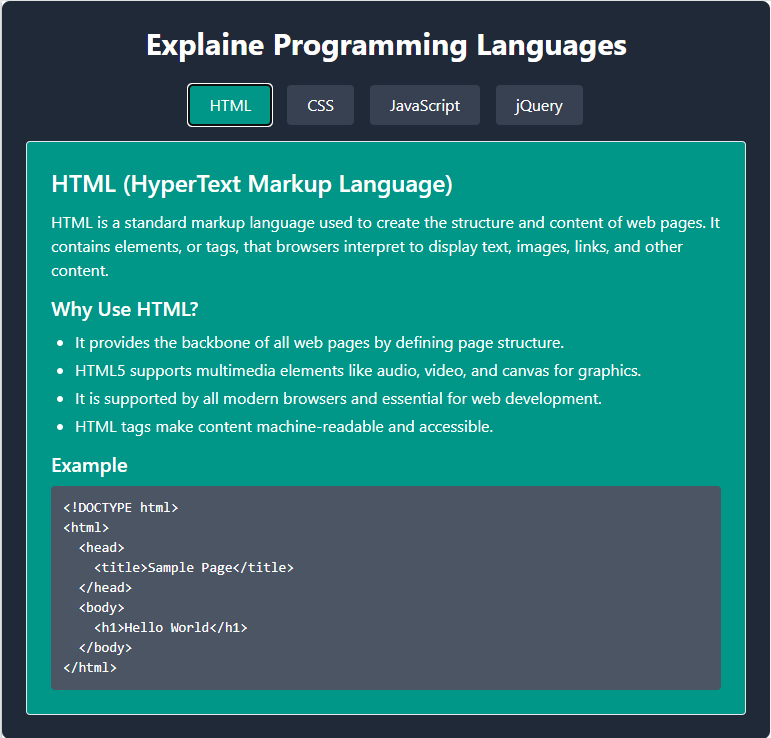This screenshot has width=771, height=738.
Task: Click the HTML (HyperText Markup Language) heading
Action: [x=252, y=184]
